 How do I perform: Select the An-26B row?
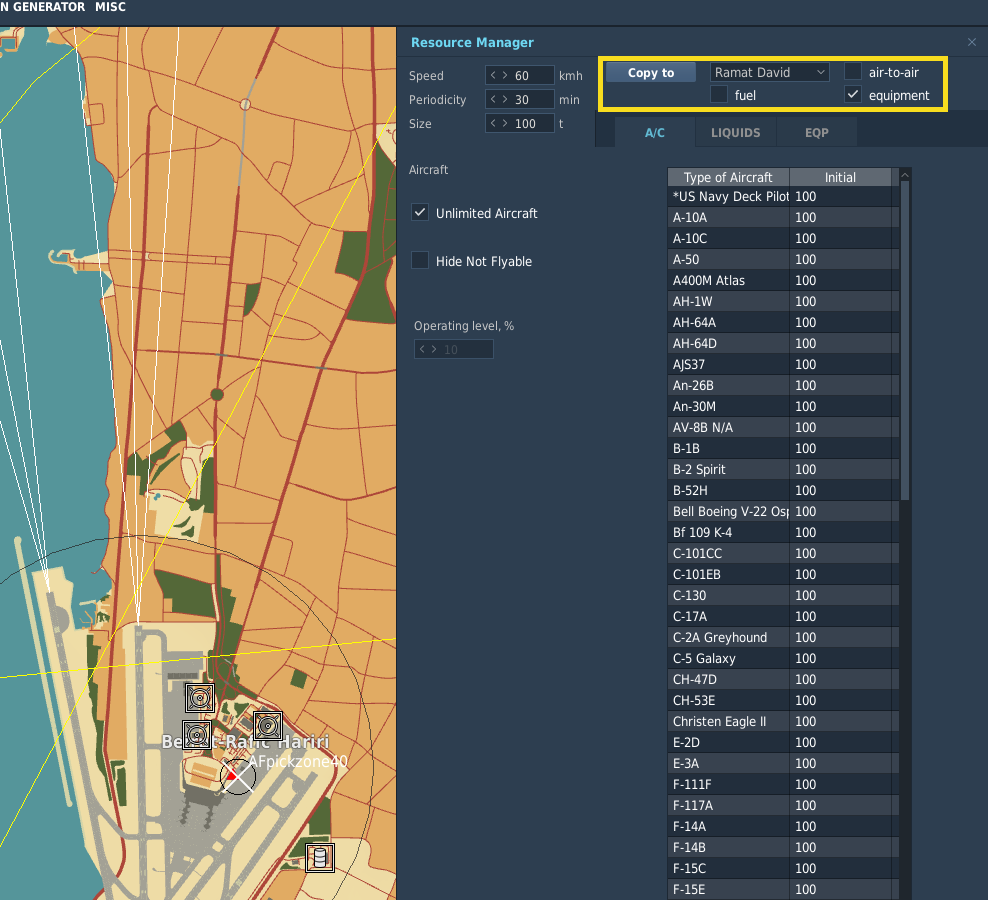pos(783,385)
